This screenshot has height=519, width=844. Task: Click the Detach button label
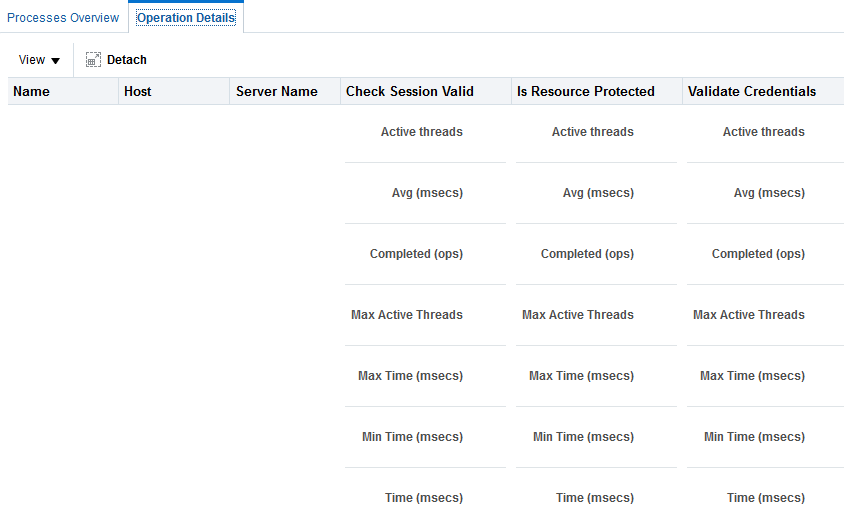click(x=127, y=60)
